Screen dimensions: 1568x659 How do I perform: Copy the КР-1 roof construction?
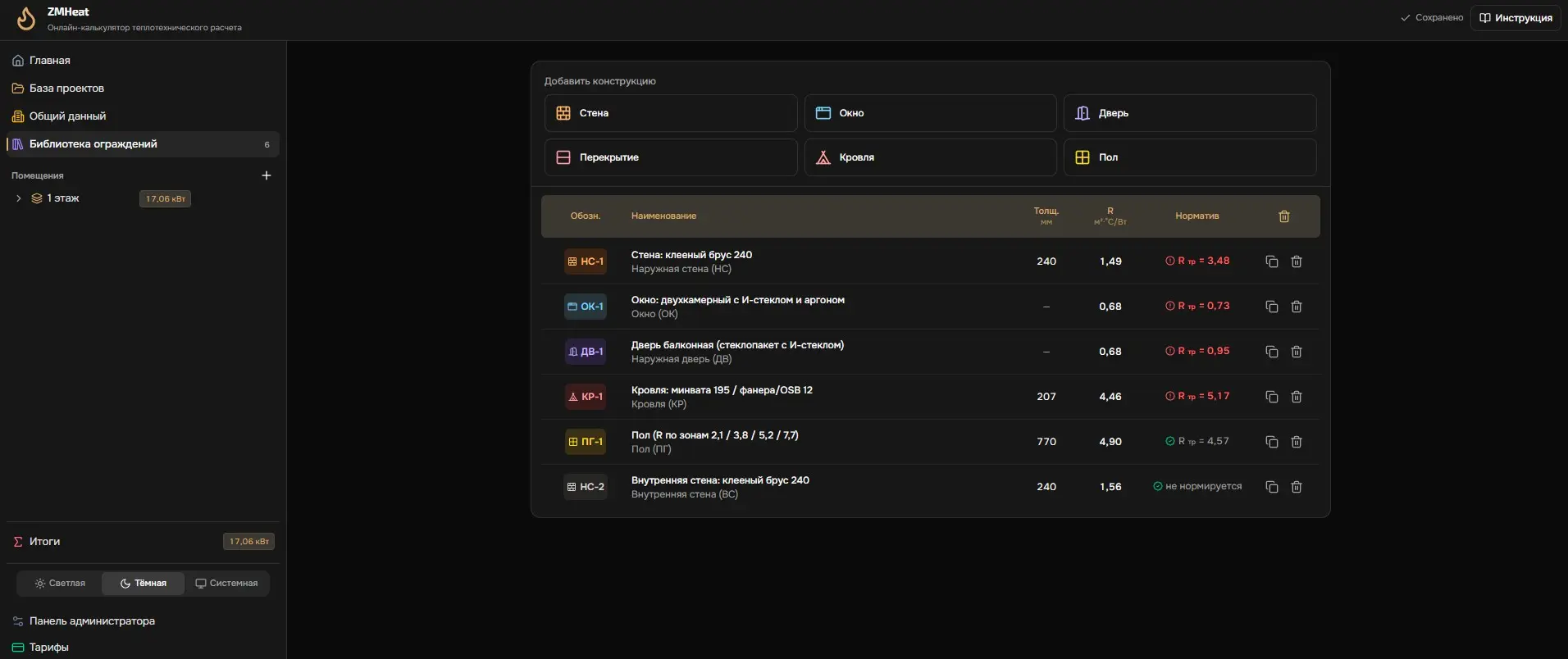1272,397
